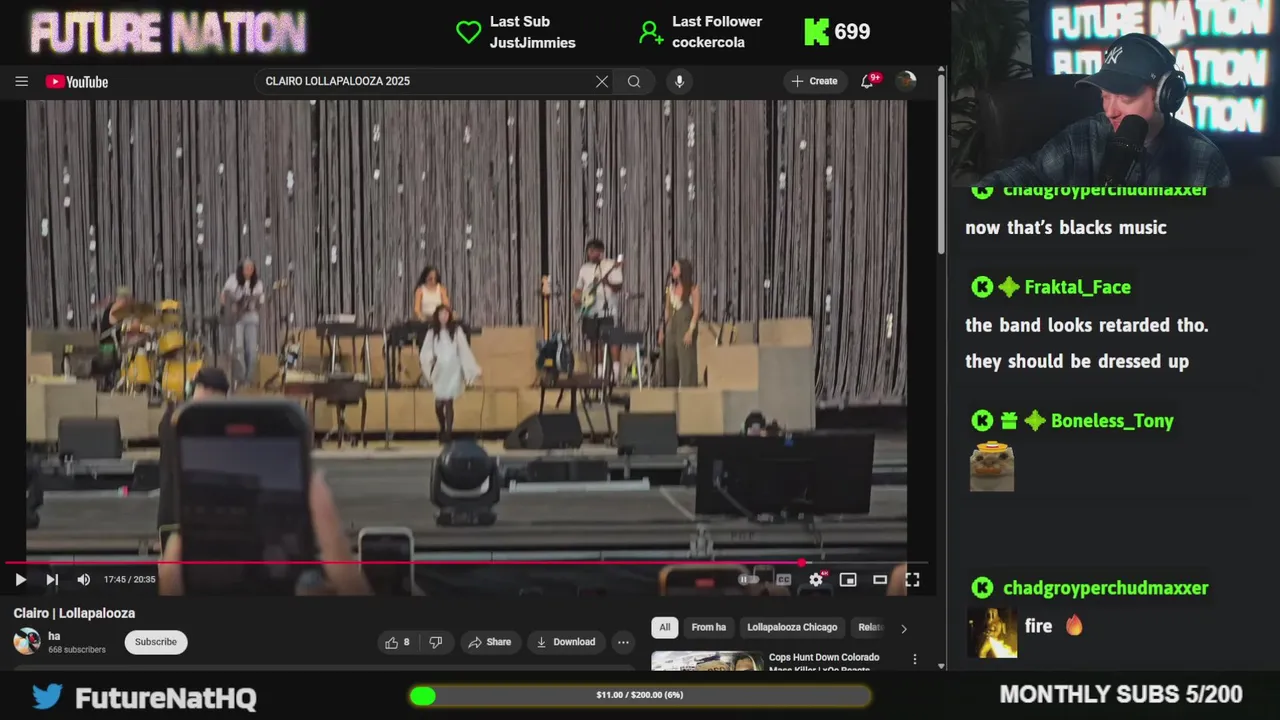Open the Create menu button

click(x=814, y=81)
